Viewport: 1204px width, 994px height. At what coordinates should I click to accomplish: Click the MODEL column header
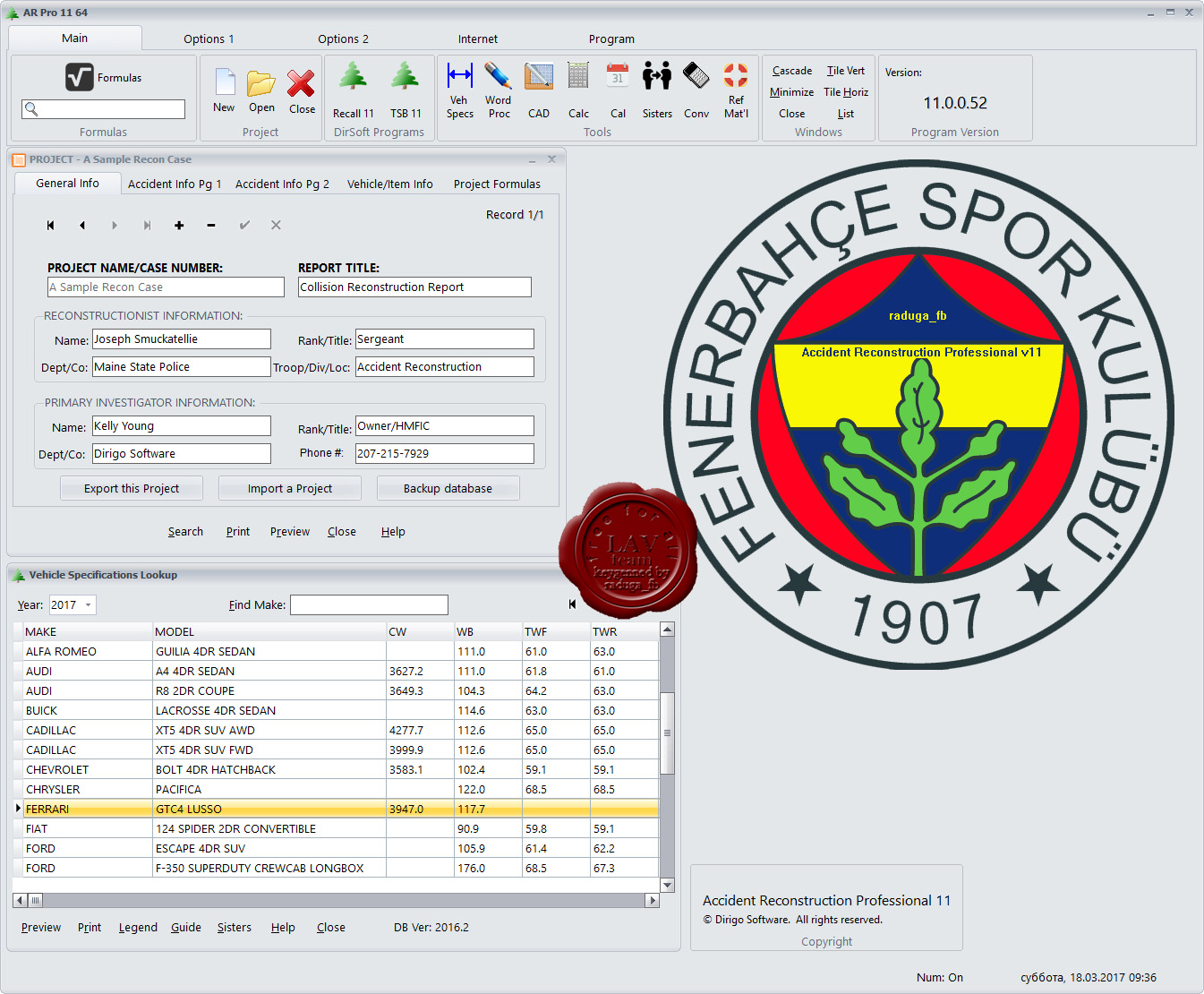click(269, 631)
